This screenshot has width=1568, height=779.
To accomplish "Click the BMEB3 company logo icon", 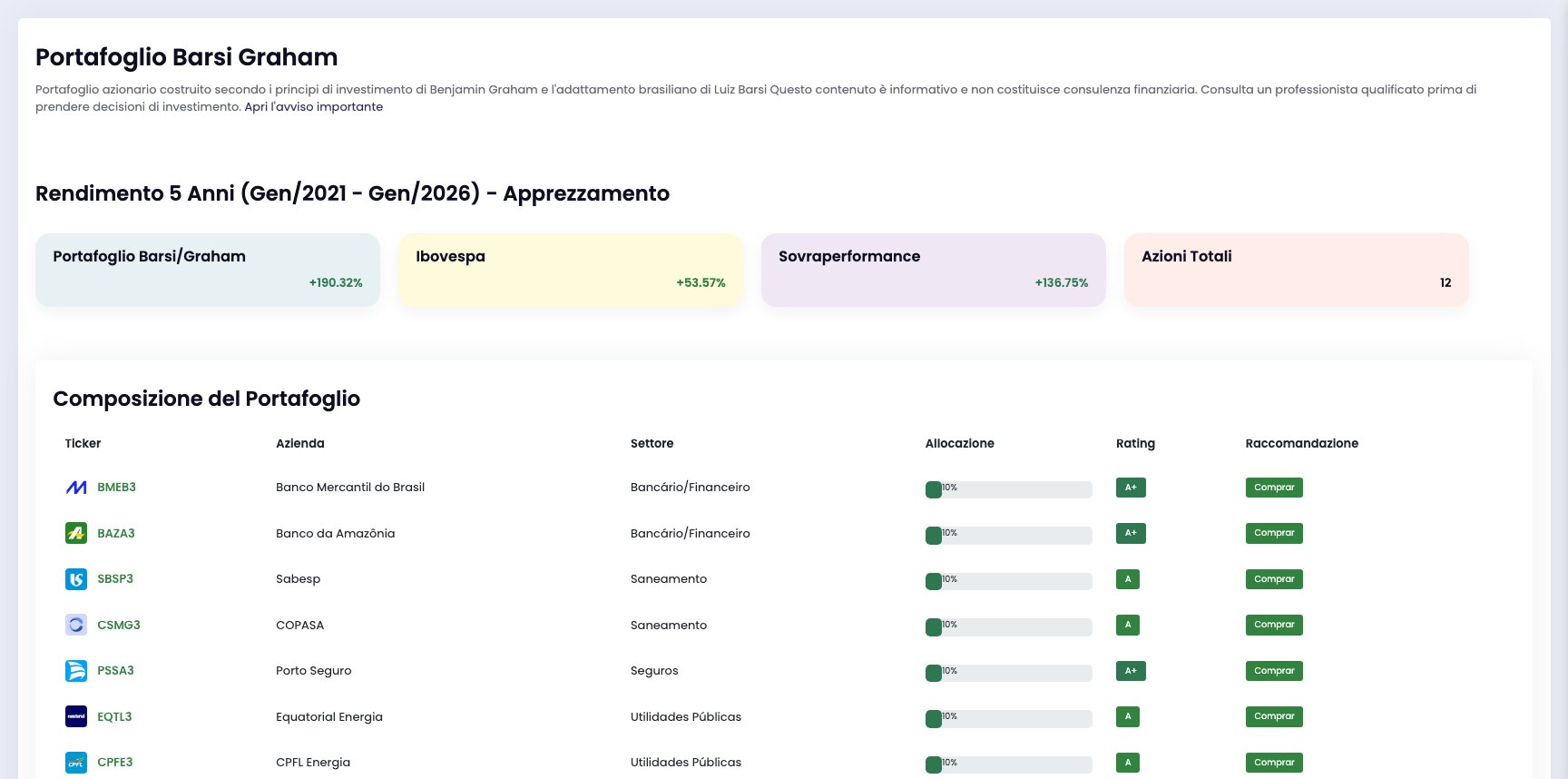I will [x=76, y=488].
